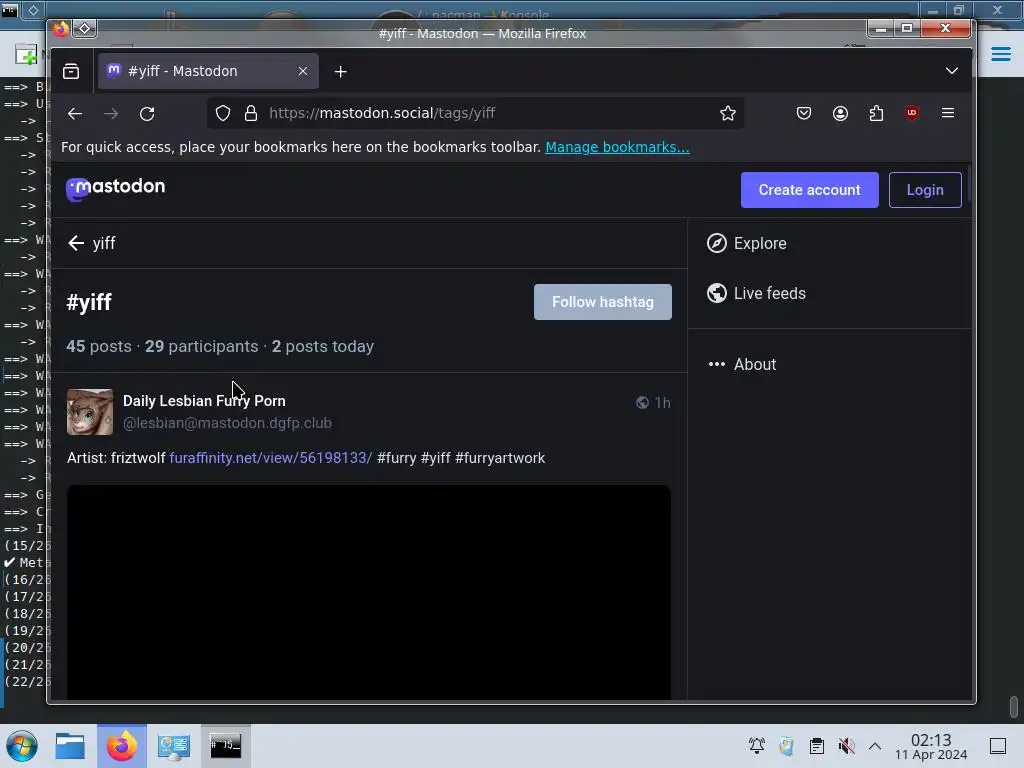Click Create account button
The height and width of the screenshot is (768, 1024).
pyautogui.click(x=809, y=190)
